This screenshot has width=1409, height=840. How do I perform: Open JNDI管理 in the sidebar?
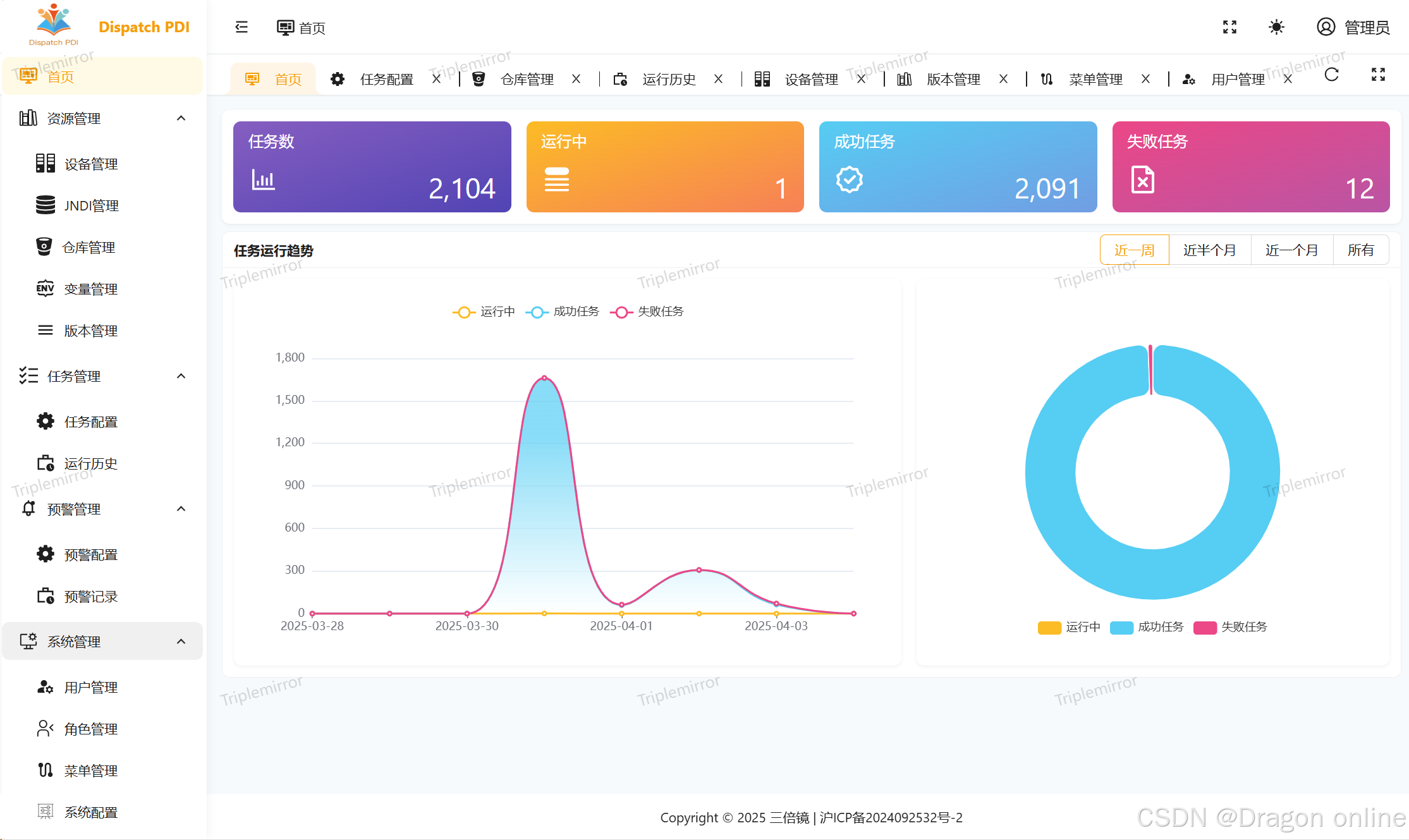(x=91, y=205)
